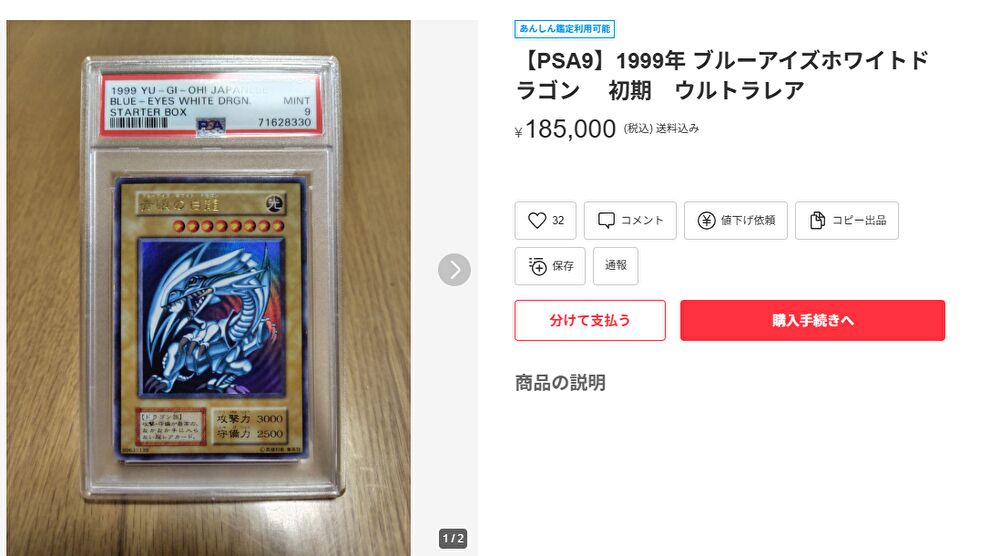Click the あんしん鑑定利用可能 badge
This screenshot has width=1000, height=556.
tap(564, 29)
